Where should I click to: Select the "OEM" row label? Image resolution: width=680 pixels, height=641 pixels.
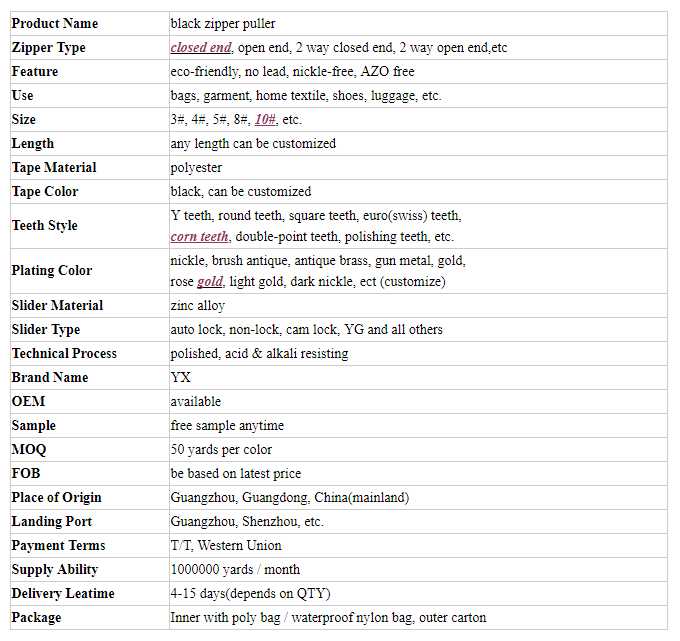click(29, 402)
